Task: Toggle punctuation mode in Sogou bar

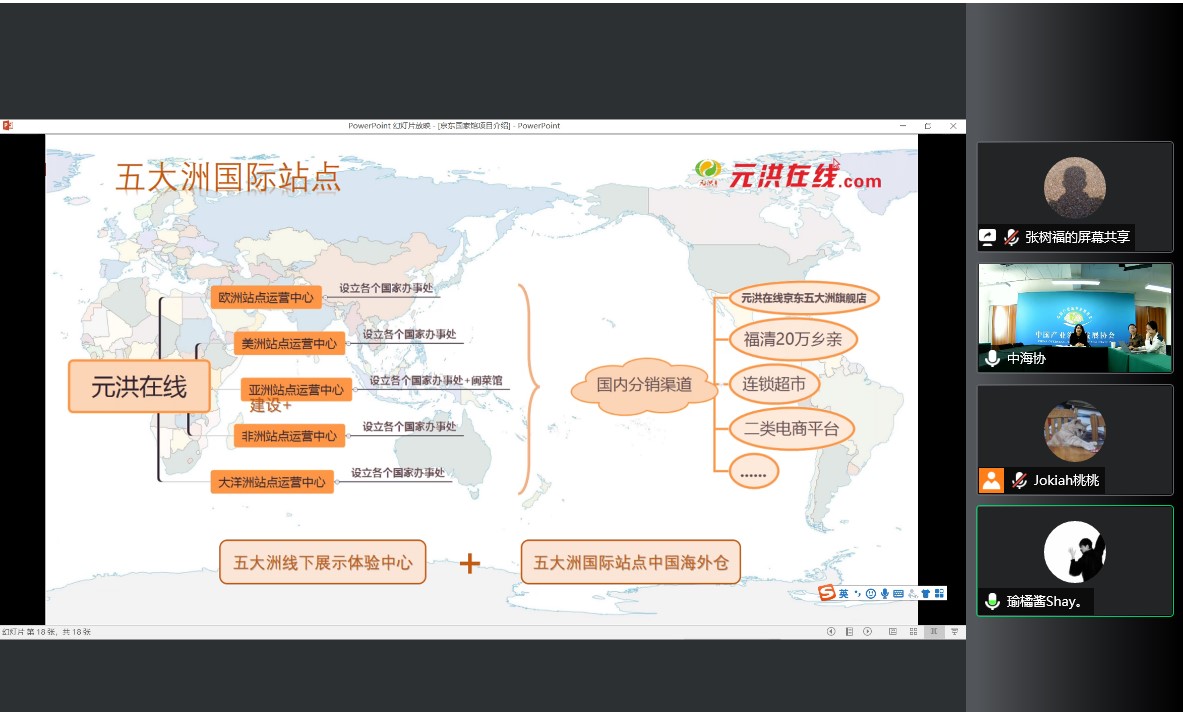Action: pyautogui.click(x=858, y=594)
